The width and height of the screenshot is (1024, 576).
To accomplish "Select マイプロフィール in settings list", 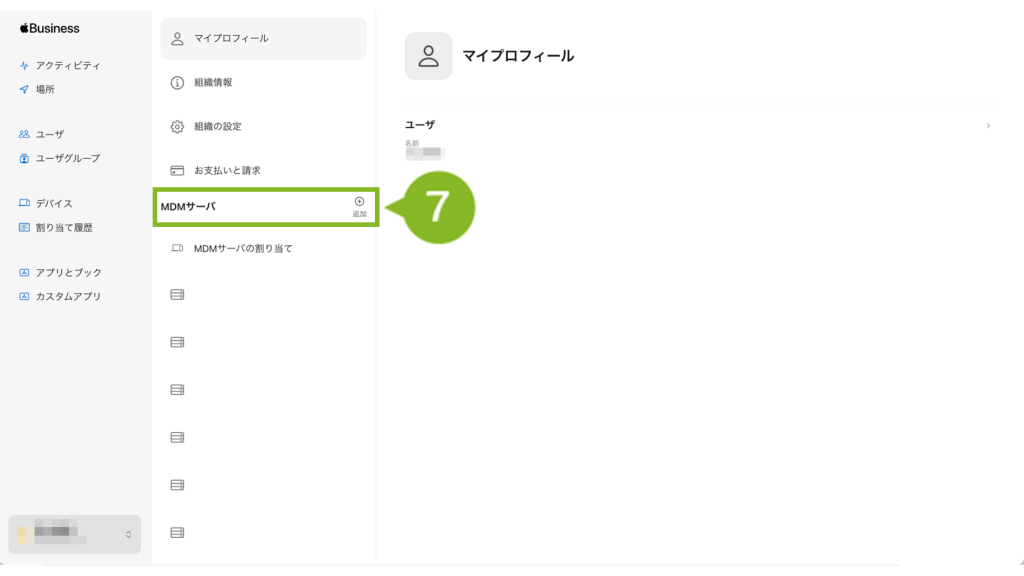I will (264, 39).
